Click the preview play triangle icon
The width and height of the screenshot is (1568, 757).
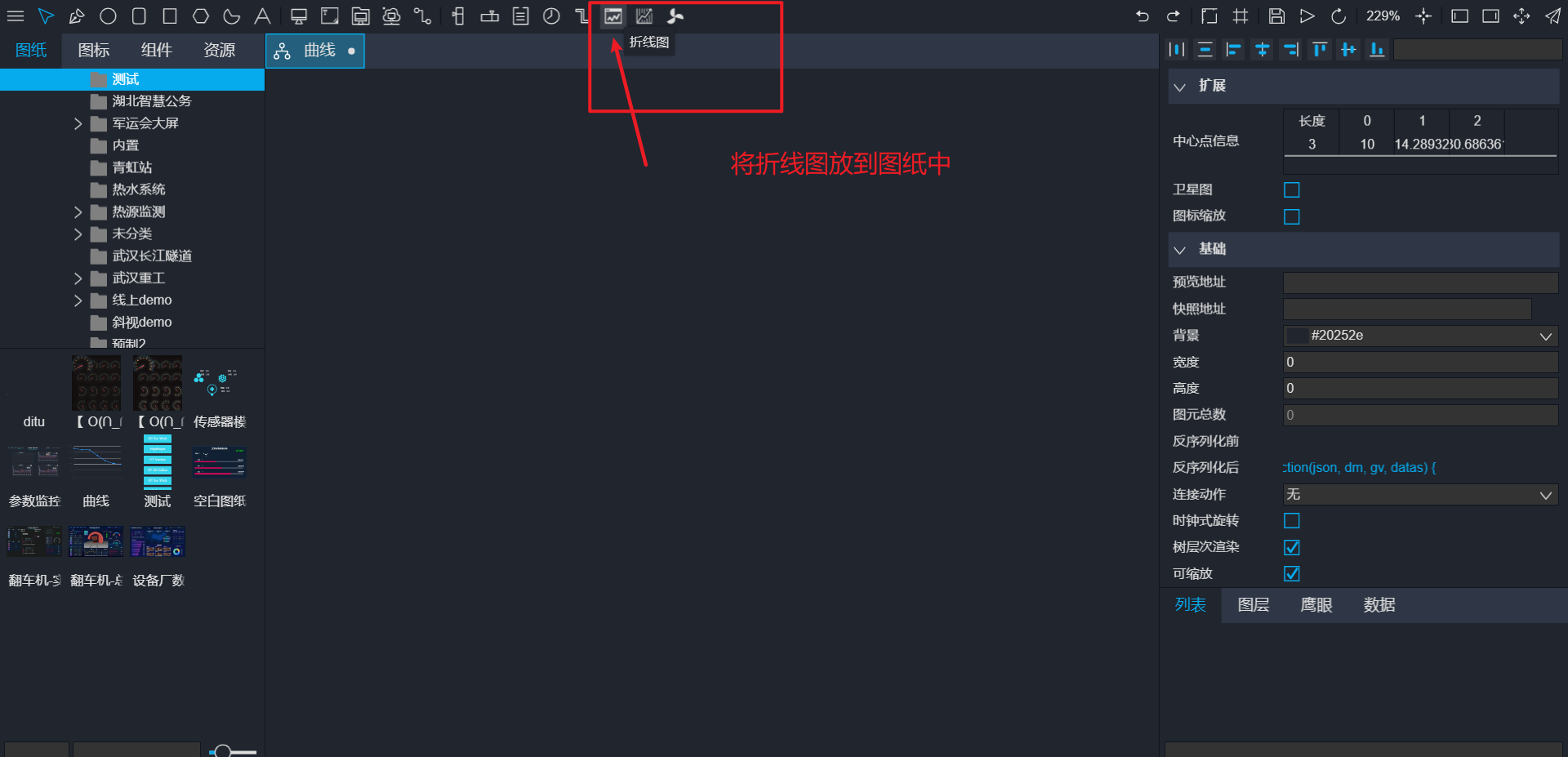point(1307,16)
